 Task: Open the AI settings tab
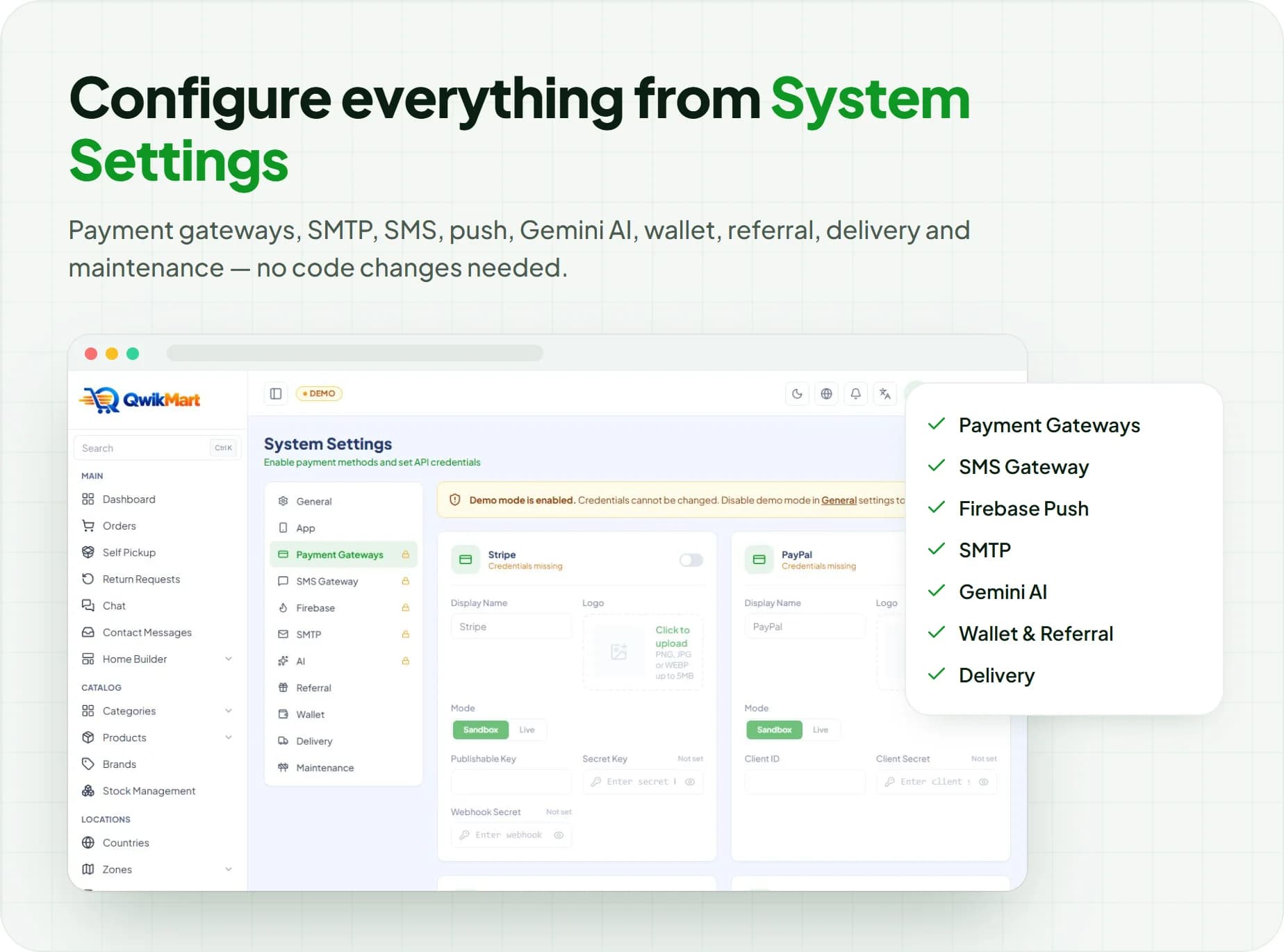click(343, 661)
